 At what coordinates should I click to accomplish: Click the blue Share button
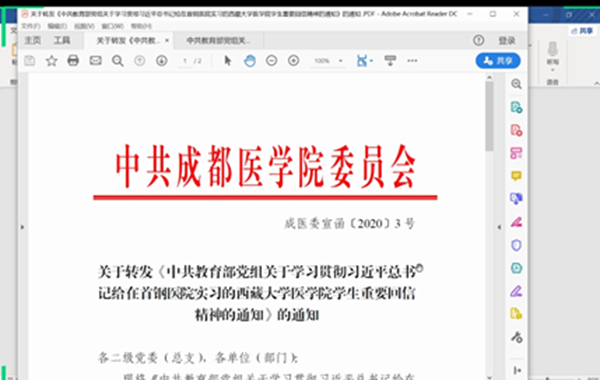pos(498,60)
